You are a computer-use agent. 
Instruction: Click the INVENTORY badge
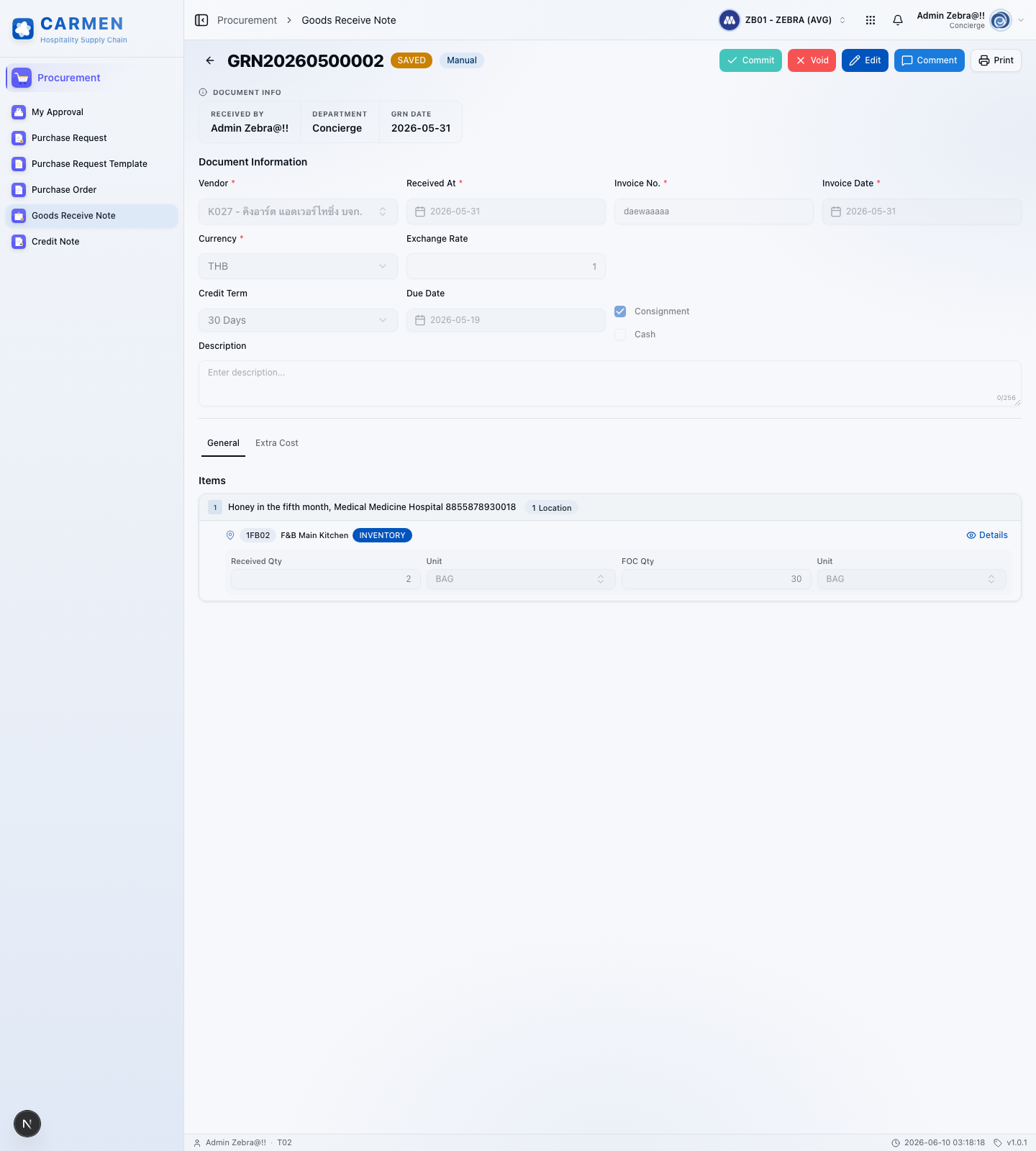(x=382, y=535)
